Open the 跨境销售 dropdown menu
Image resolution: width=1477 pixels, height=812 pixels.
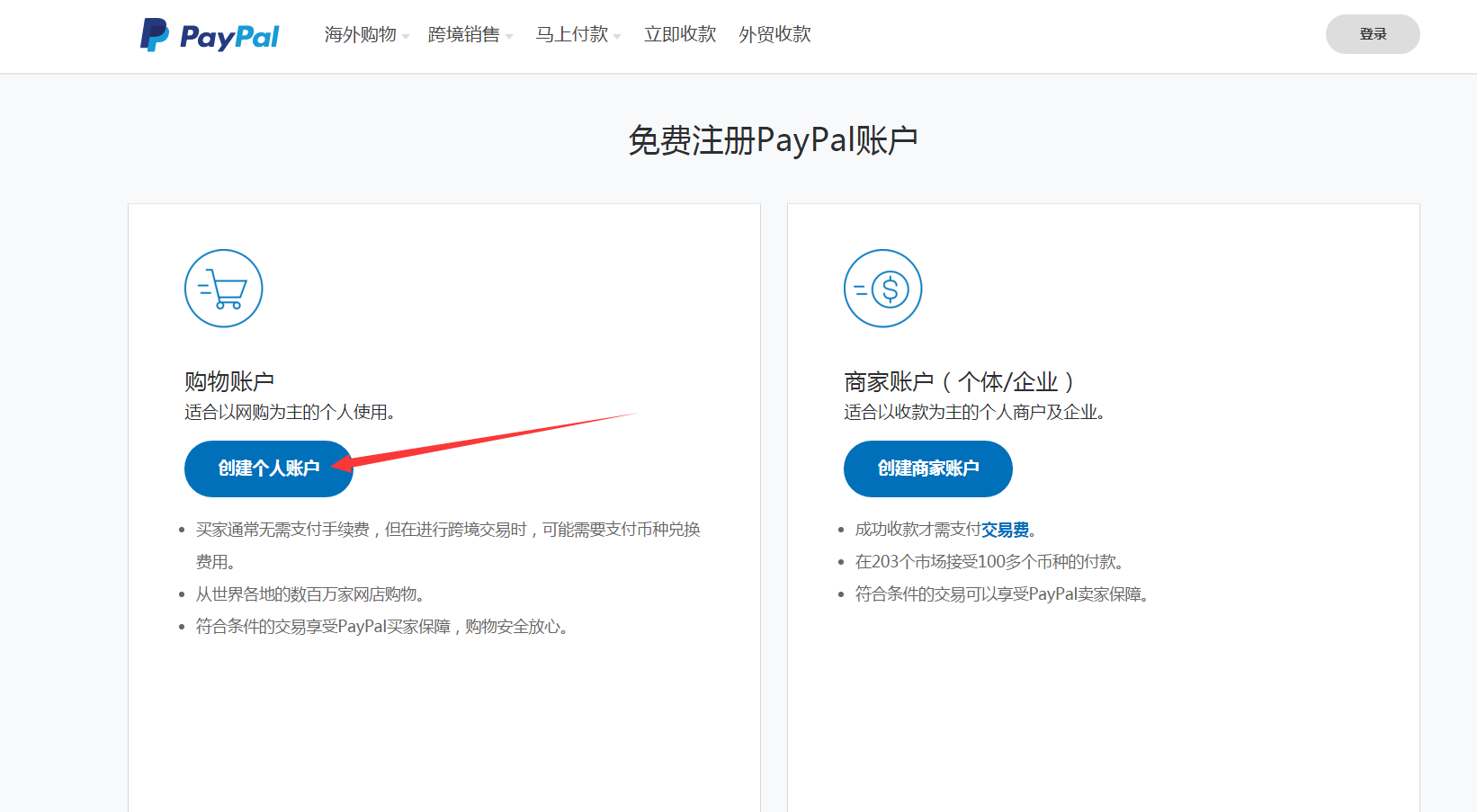coord(469,35)
